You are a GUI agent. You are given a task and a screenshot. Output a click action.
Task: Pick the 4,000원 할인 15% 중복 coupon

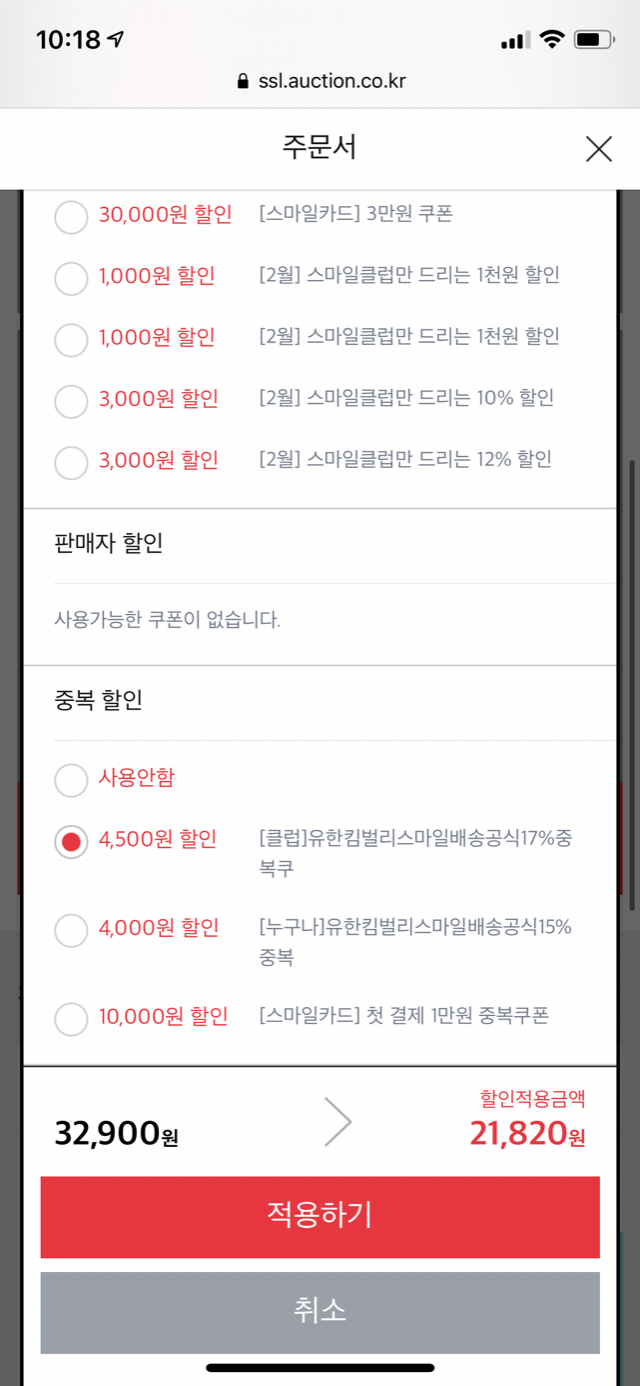pos(71,930)
